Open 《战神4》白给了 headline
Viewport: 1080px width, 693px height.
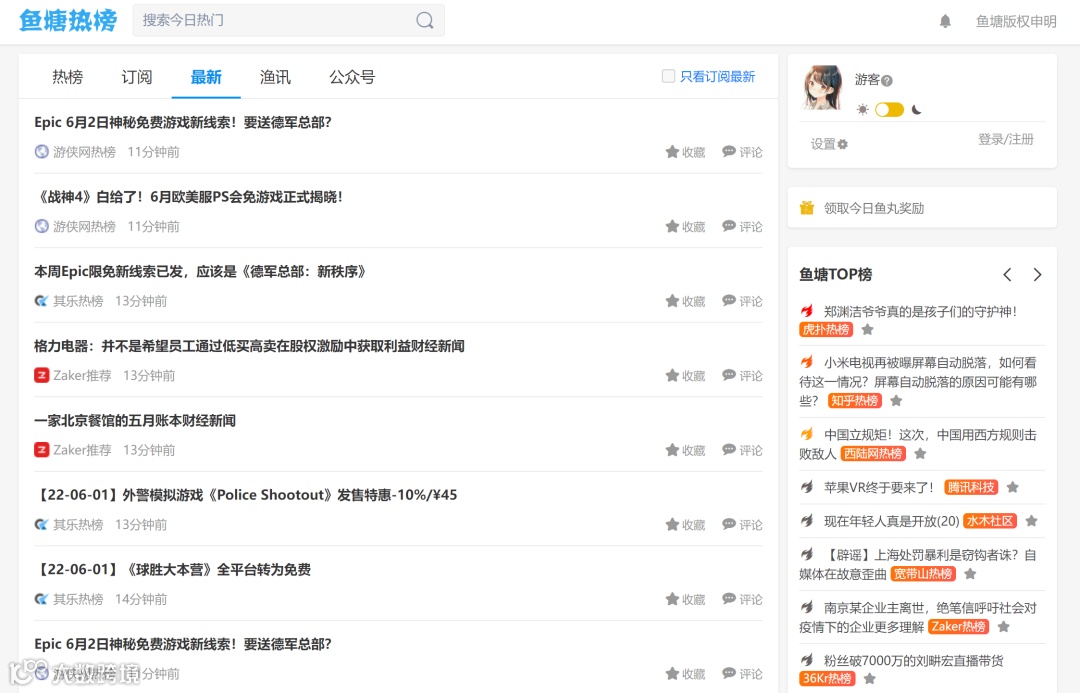[x=188, y=197]
